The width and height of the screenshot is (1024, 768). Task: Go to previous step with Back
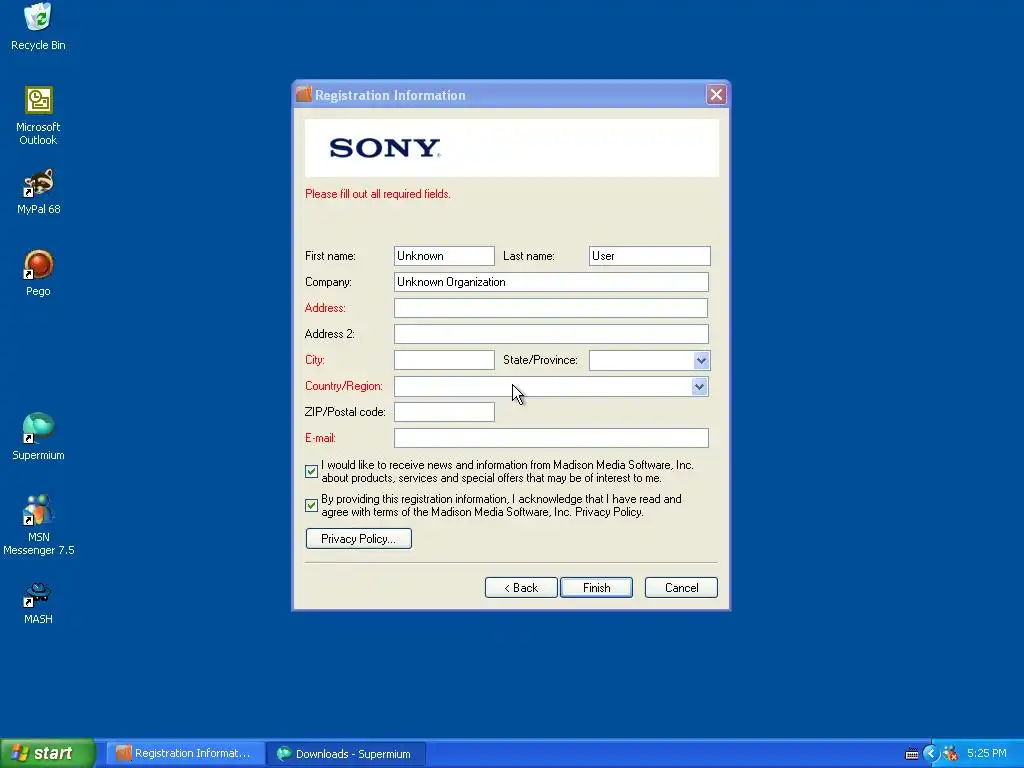(521, 588)
